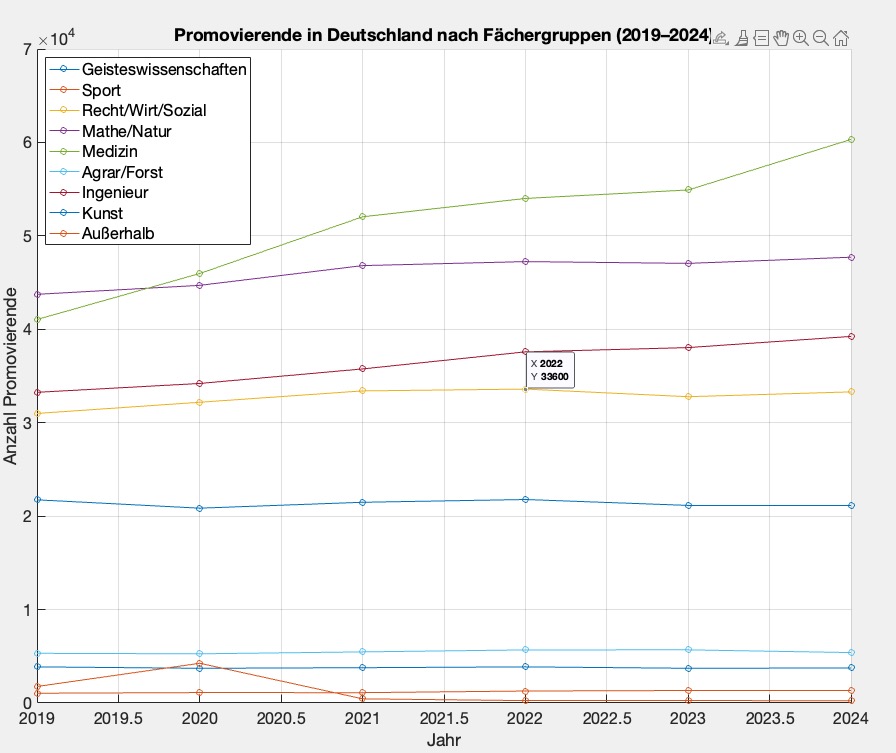The width and height of the screenshot is (896, 753).
Task: Select the 'Jahr' x-axis label
Action: coord(444,741)
